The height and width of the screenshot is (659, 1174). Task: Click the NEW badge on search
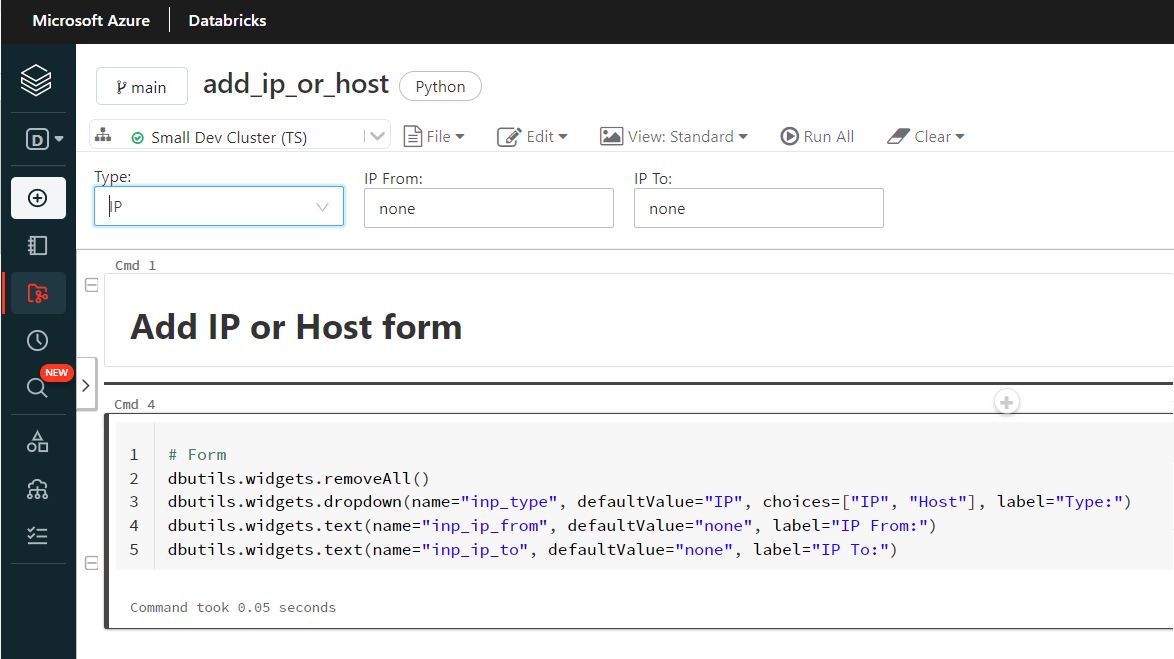[x=56, y=372]
